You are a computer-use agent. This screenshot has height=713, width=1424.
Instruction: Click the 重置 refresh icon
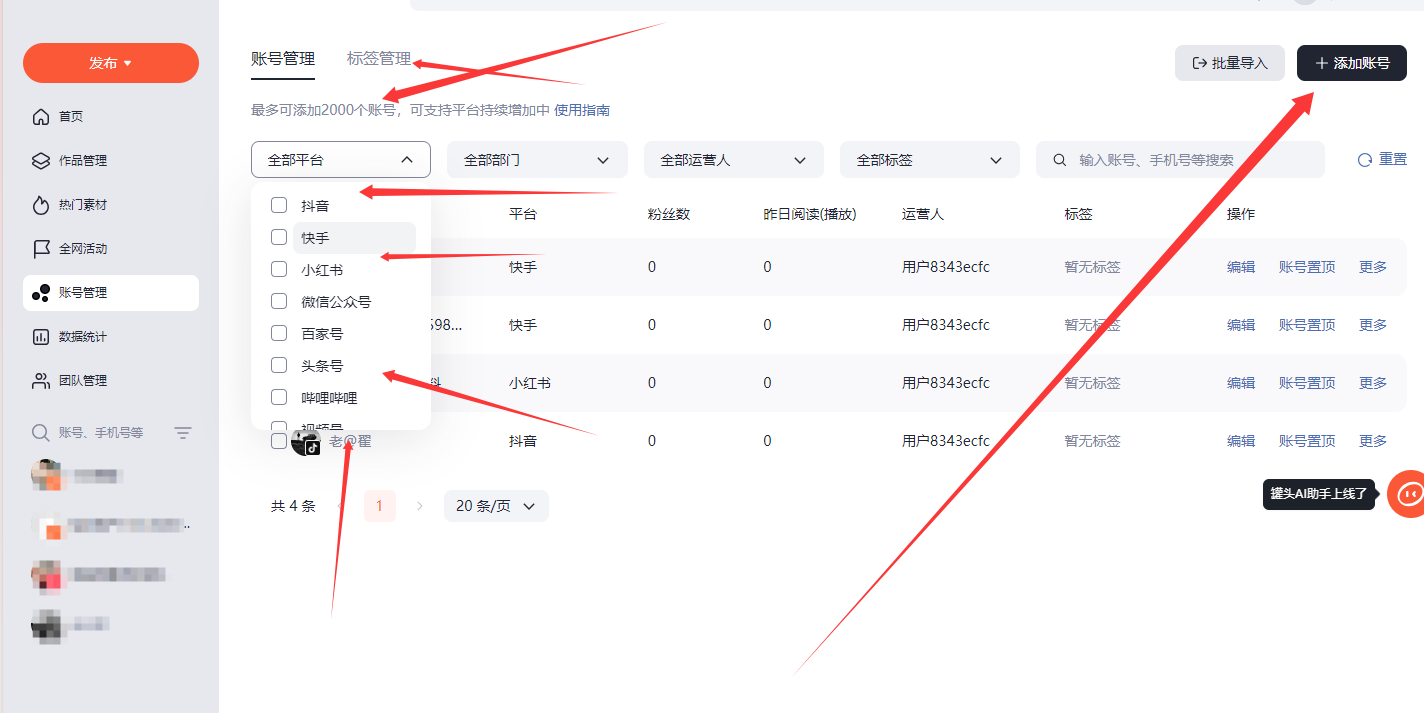click(x=1365, y=160)
